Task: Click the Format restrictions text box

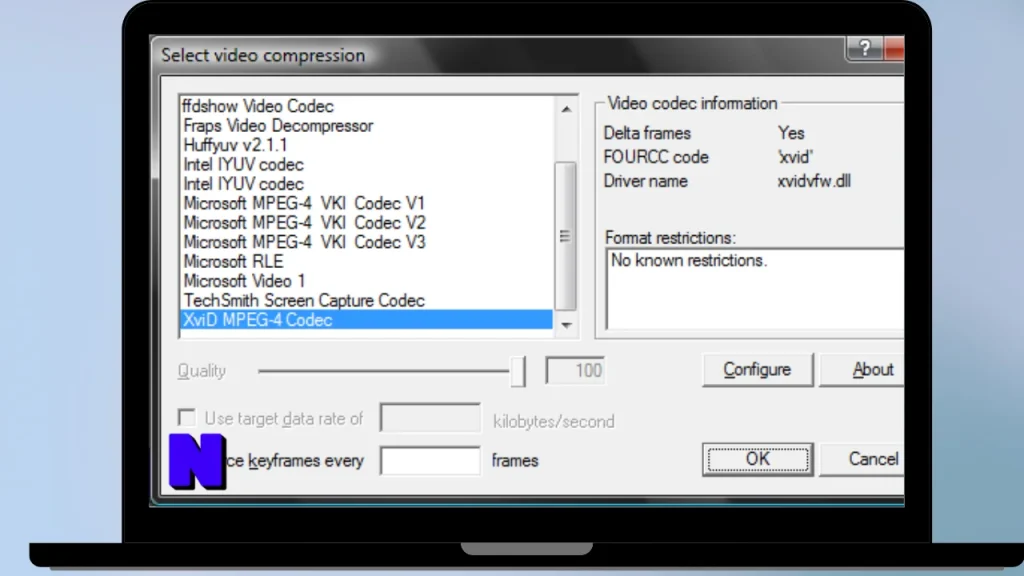Action: coord(755,289)
